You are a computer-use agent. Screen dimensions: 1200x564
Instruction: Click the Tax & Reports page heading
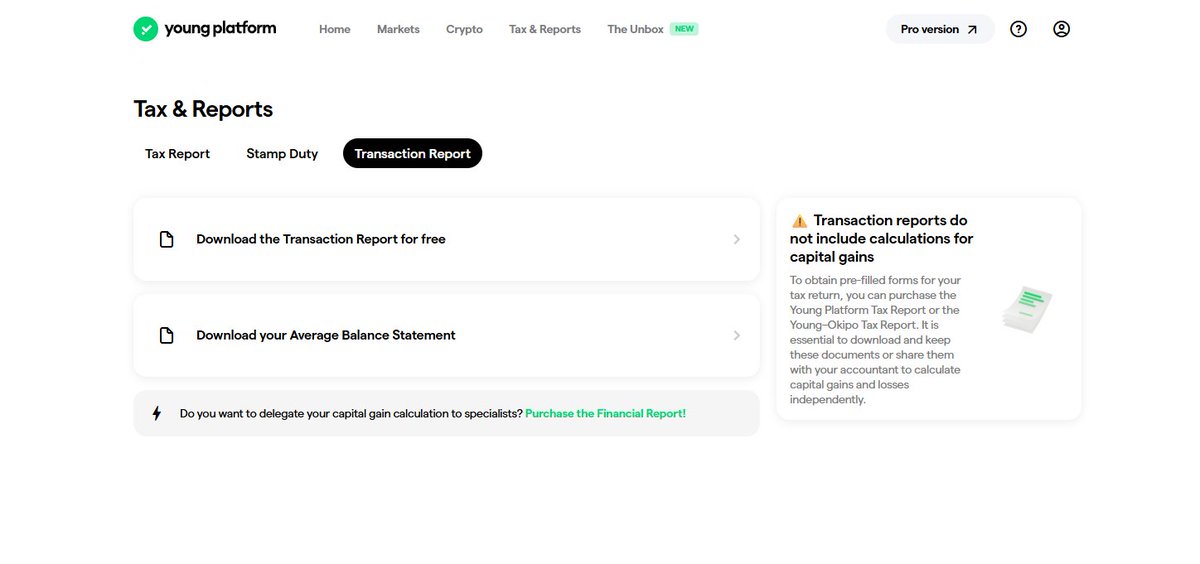click(x=203, y=109)
